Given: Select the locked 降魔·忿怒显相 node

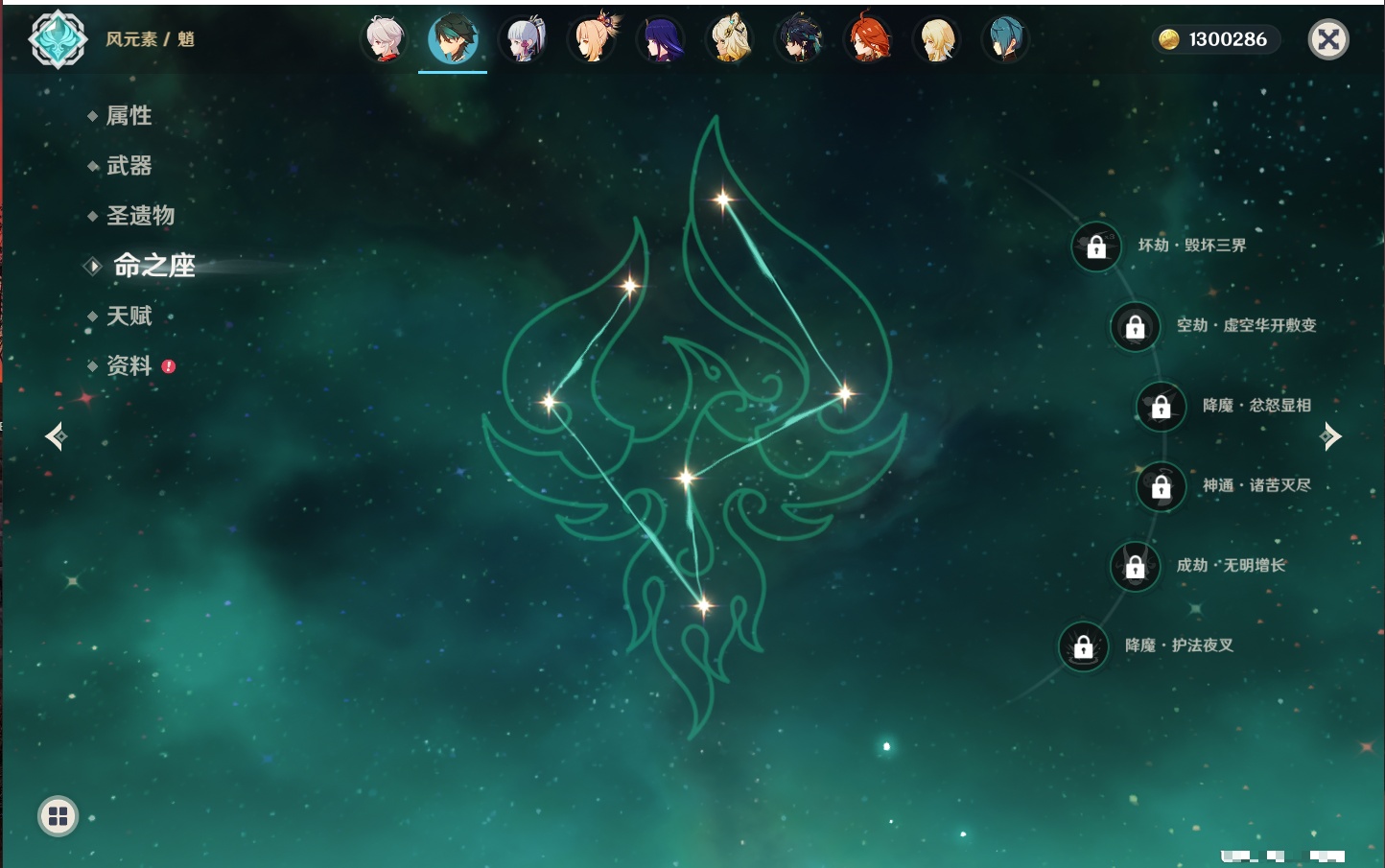Looking at the screenshot, I should coord(1161,407).
